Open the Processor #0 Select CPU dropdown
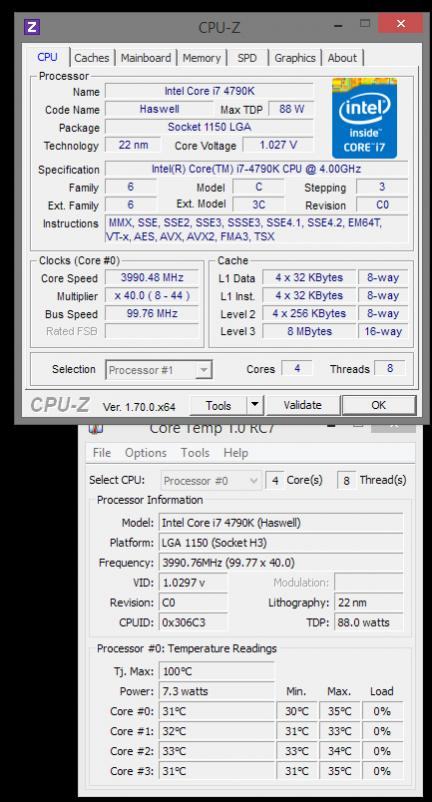The width and height of the screenshot is (432, 802). point(212,481)
